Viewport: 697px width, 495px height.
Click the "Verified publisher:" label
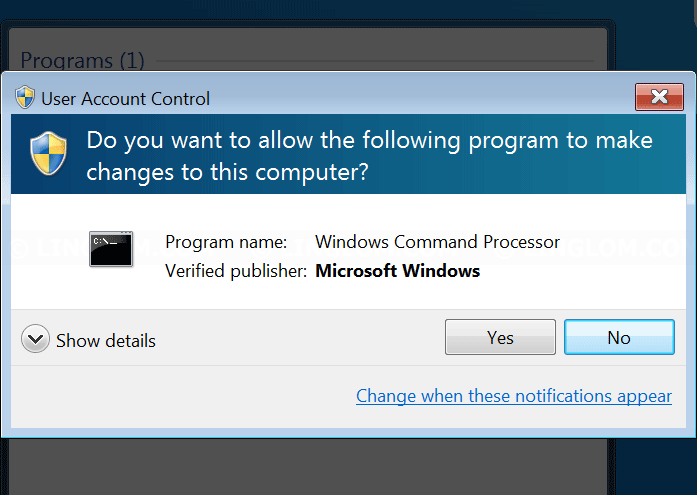point(236,271)
